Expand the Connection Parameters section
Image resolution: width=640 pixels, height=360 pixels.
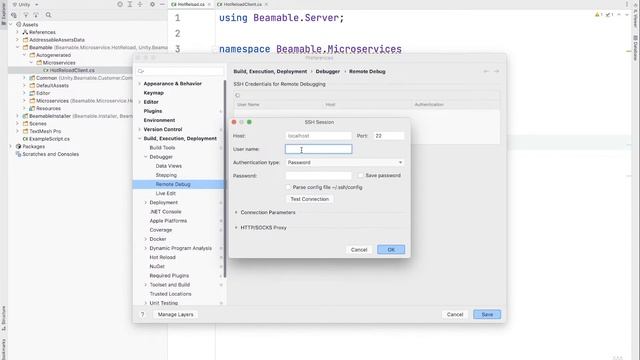tap(236, 213)
